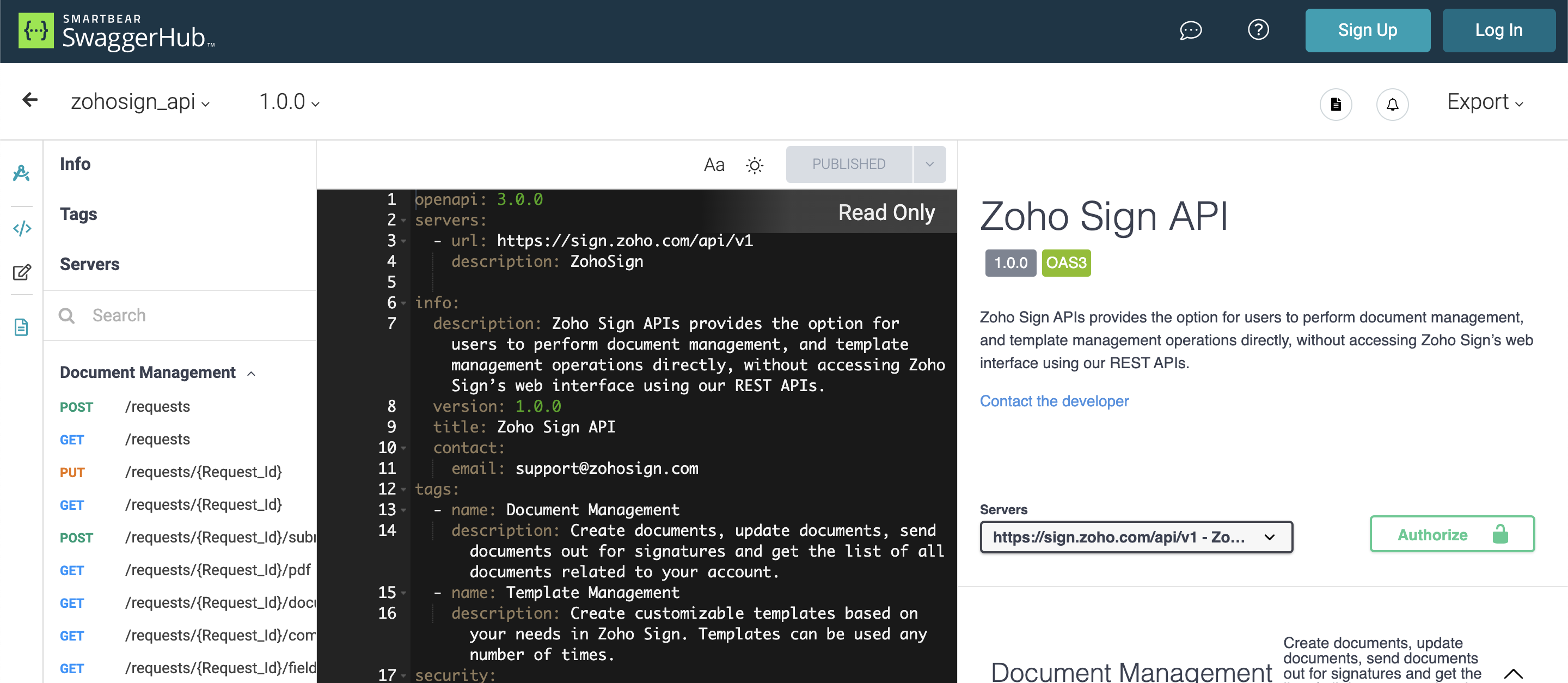
Task: Open Contact the developer link
Action: click(x=1053, y=401)
